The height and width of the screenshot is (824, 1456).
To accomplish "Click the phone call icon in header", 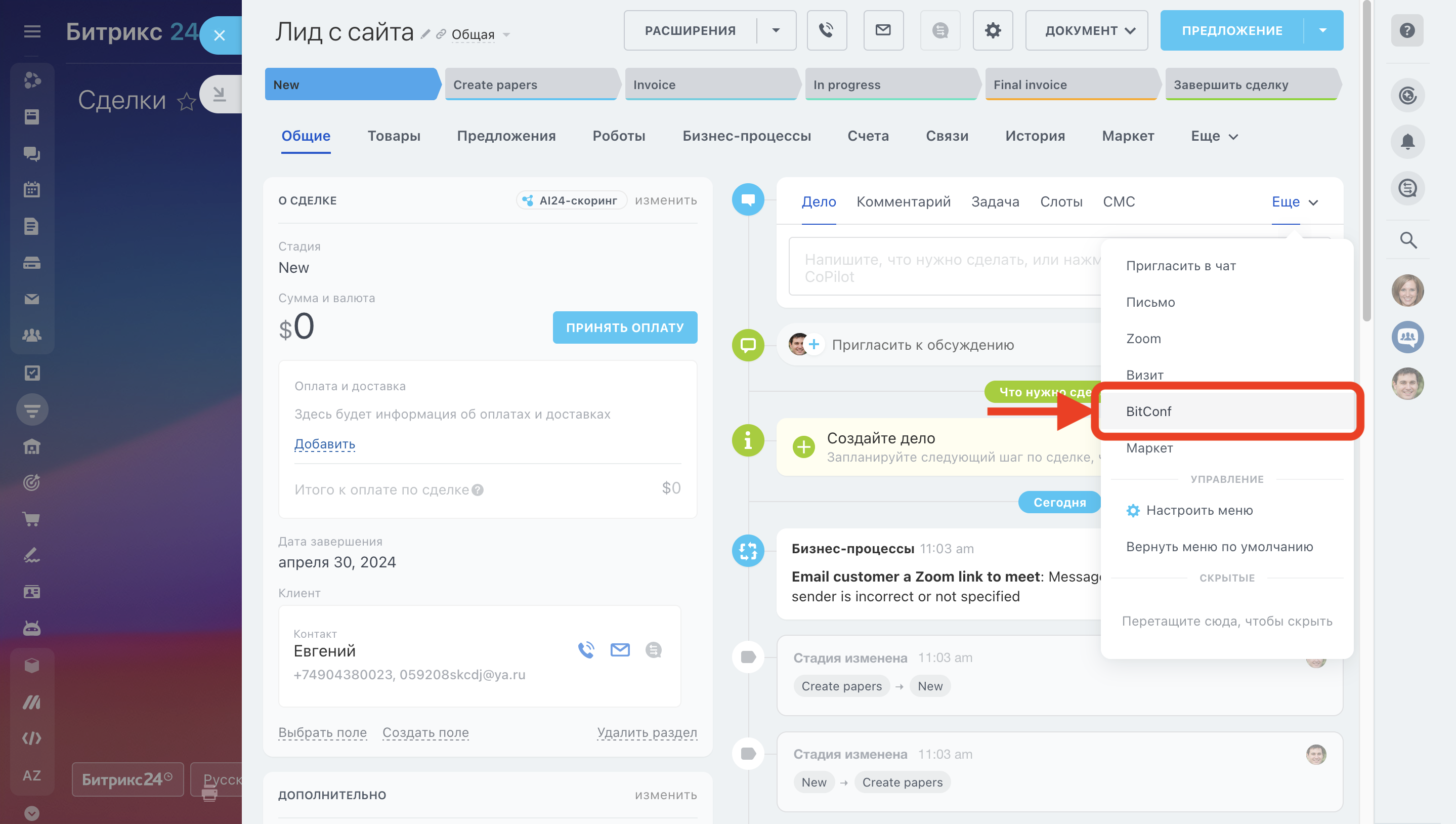I will (827, 30).
